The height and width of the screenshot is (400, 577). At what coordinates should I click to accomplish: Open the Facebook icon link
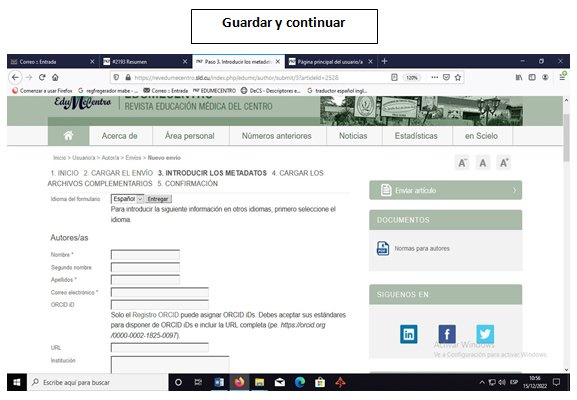click(x=447, y=334)
